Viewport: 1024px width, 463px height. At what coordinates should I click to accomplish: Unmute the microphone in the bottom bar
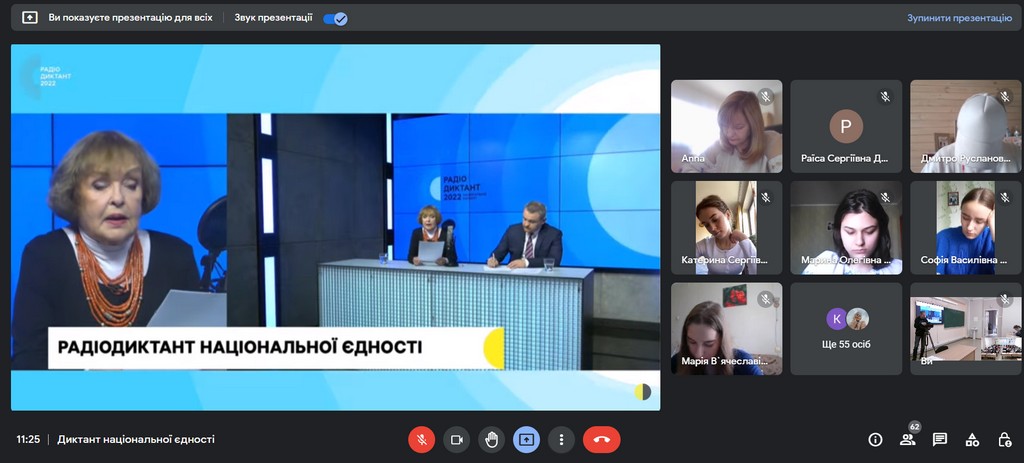pyautogui.click(x=422, y=440)
